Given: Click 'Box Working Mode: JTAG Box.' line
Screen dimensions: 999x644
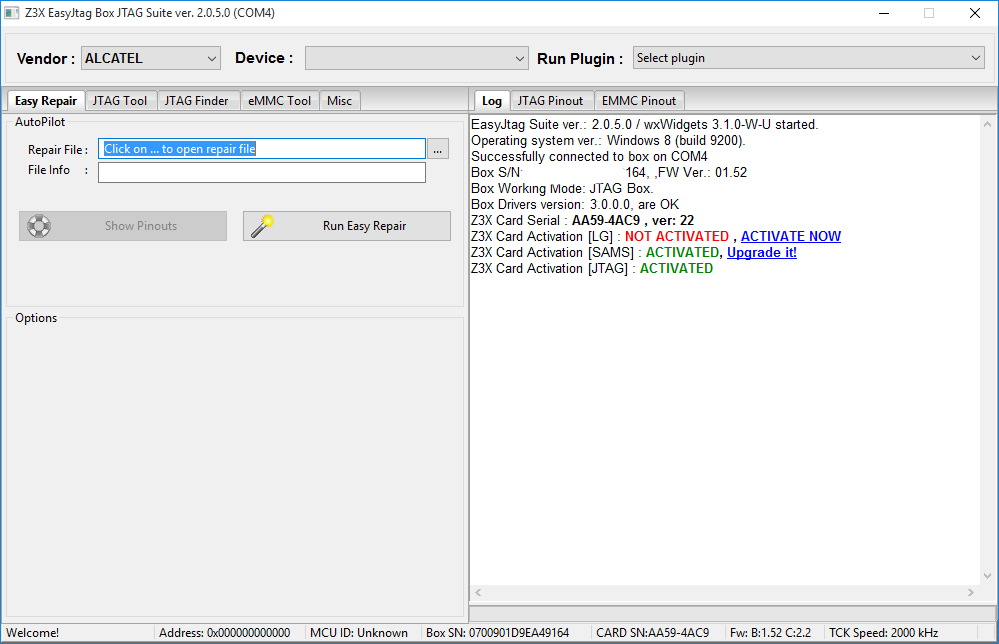Looking at the screenshot, I should (x=562, y=189).
